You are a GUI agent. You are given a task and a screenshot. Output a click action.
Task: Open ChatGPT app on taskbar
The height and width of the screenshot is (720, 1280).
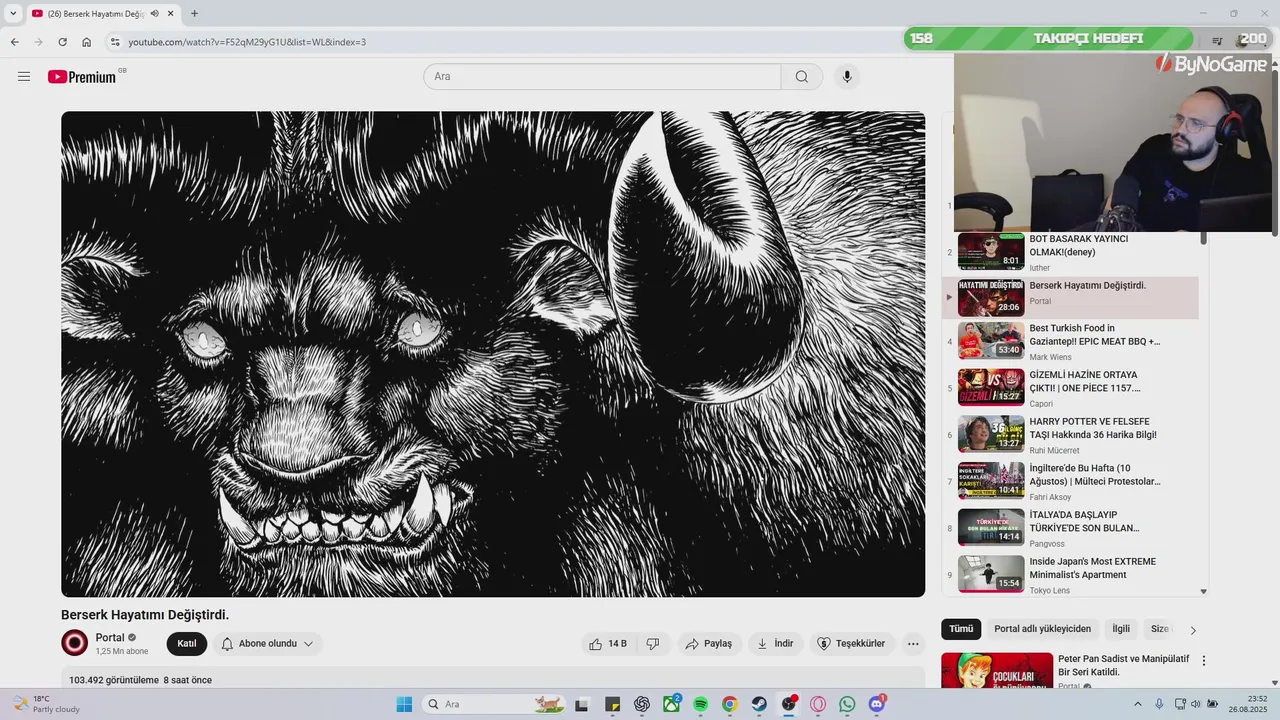[642, 704]
